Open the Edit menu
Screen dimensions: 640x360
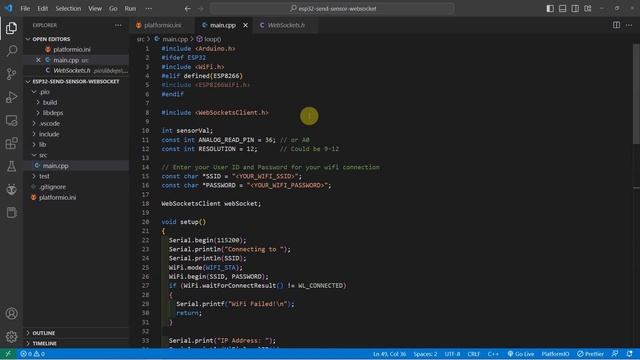[42, 9]
